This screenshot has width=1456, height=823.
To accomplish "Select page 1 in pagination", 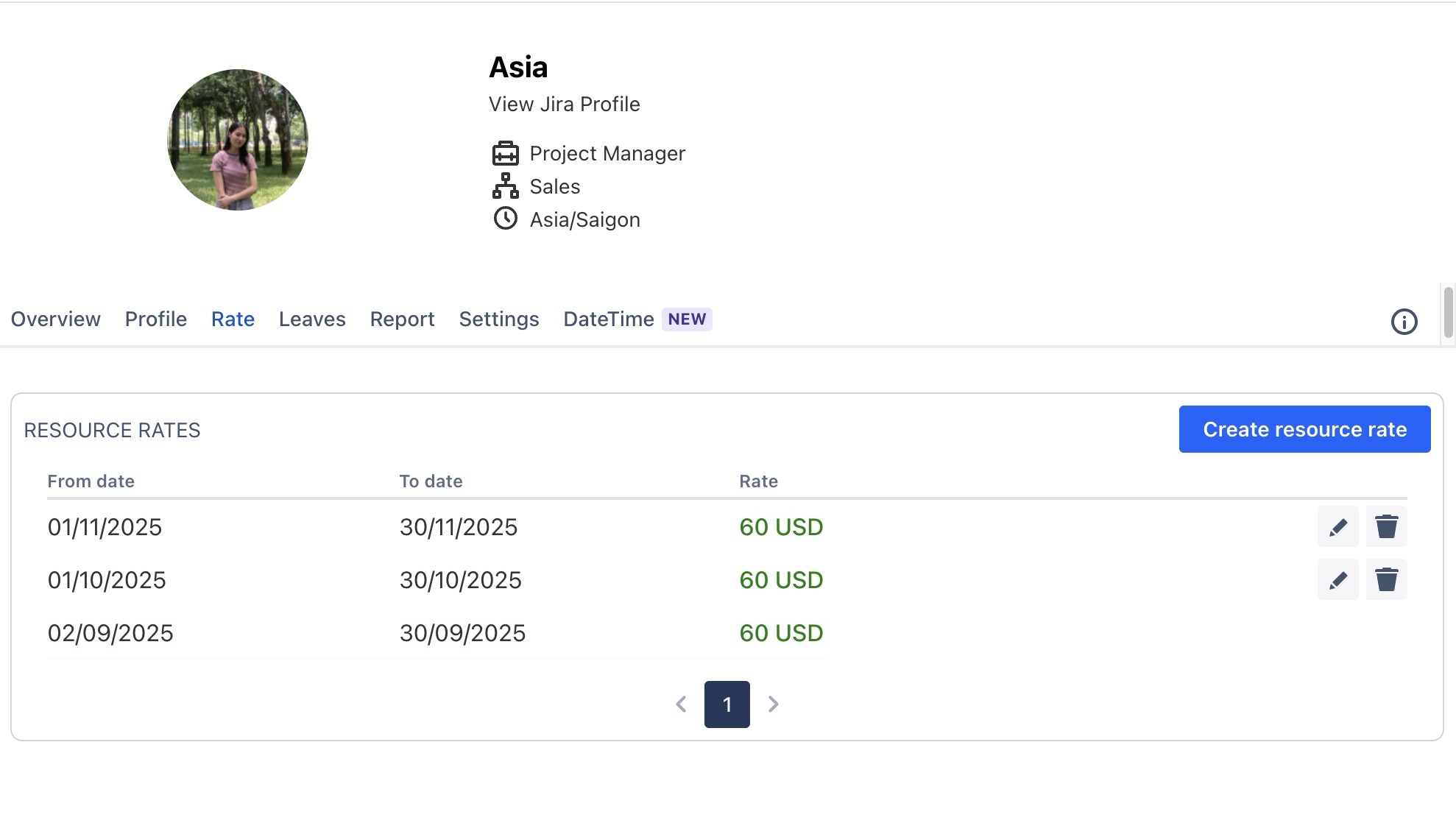I will [x=727, y=704].
